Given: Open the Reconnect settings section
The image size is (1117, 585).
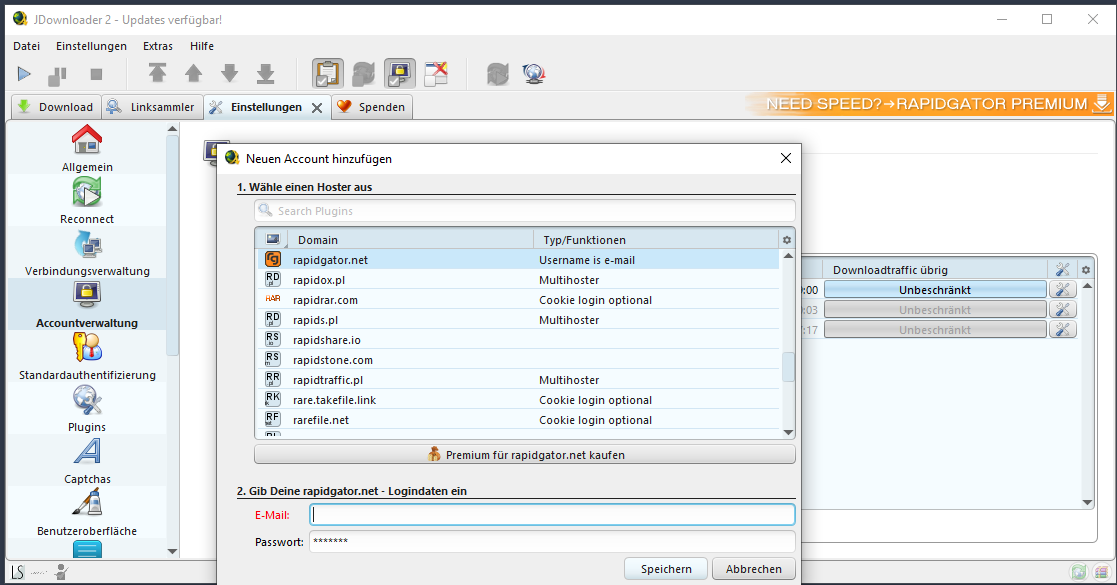Looking at the screenshot, I should [x=87, y=200].
